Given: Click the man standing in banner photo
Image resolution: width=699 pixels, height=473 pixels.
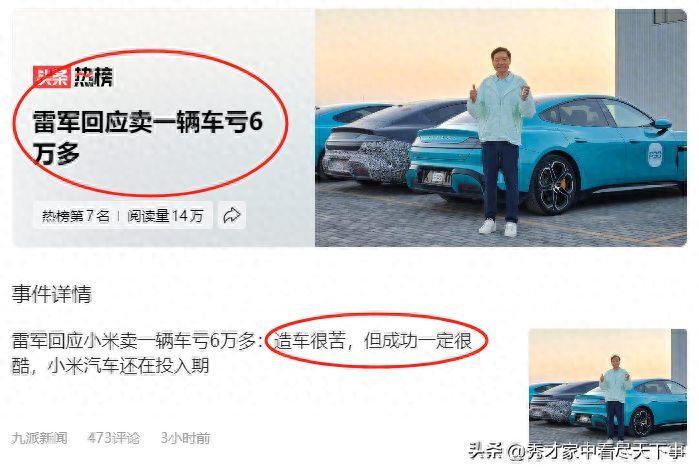Looking at the screenshot, I should [501, 140].
